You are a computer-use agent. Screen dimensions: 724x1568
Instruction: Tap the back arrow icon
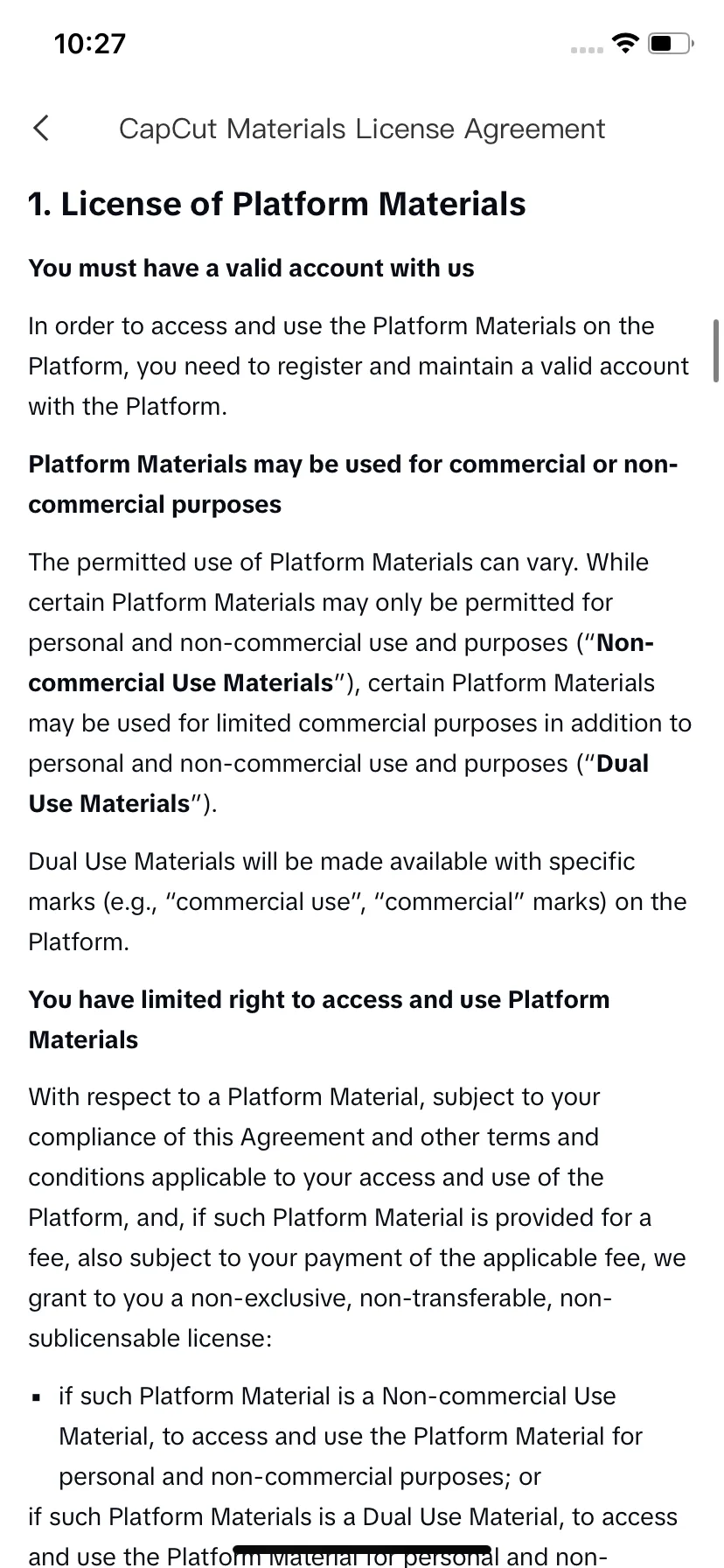coord(41,129)
